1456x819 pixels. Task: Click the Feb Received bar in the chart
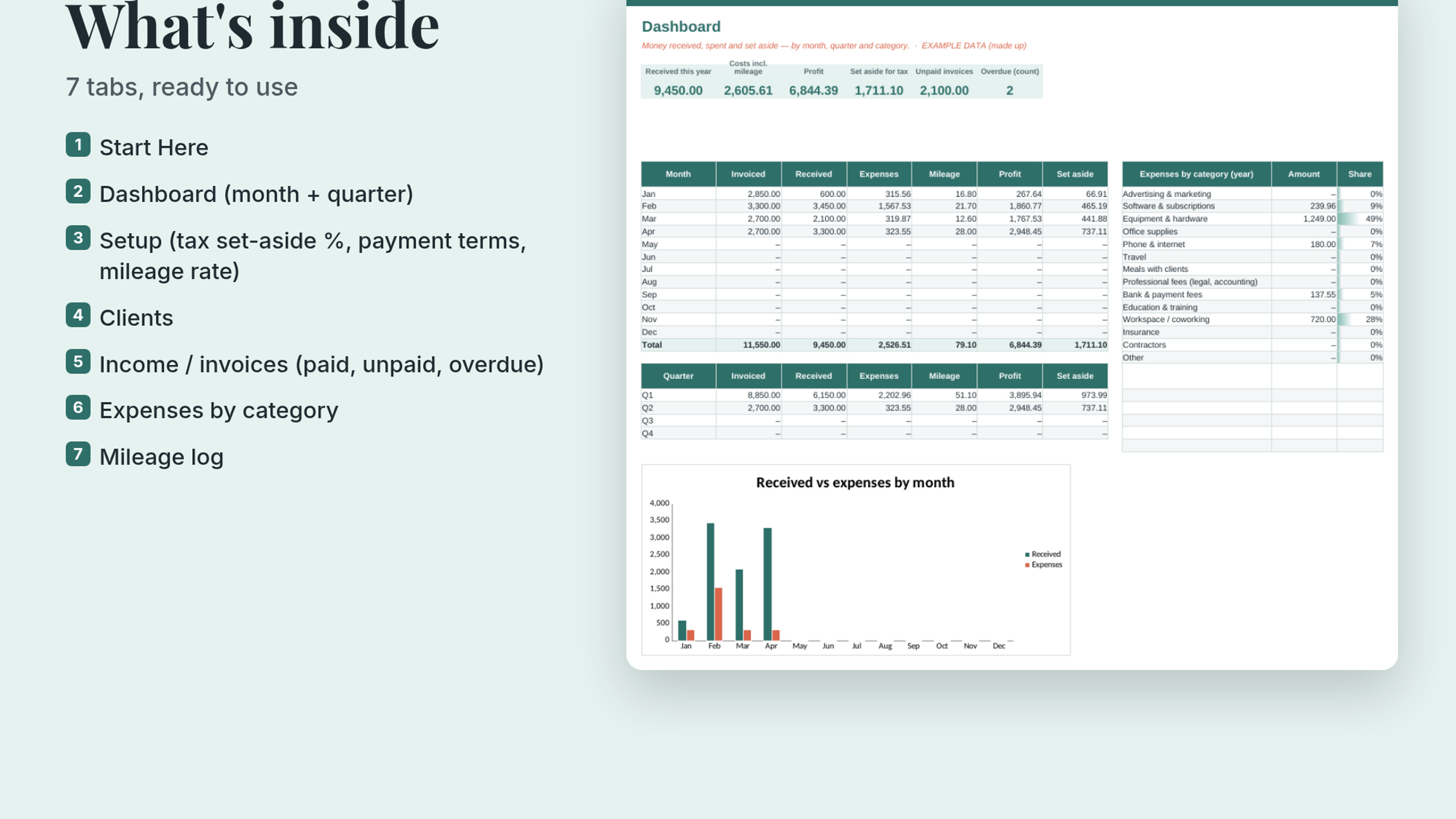point(710,582)
